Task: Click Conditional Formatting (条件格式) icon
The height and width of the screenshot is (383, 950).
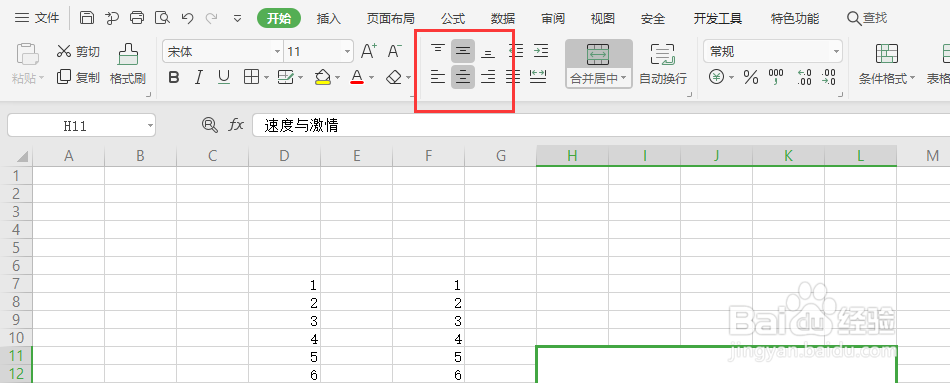Action: pyautogui.click(x=887, y=55)
